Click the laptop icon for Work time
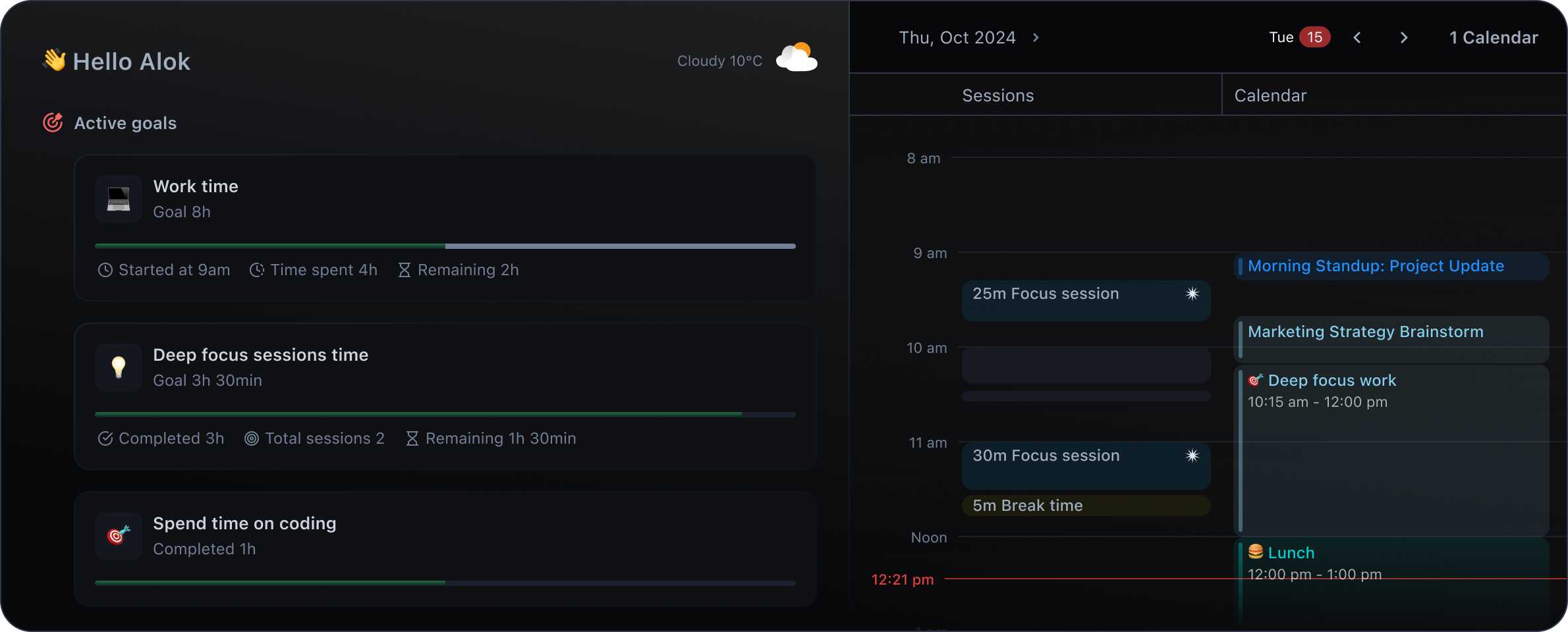Image resolution: width=1568 pixels, height=632 pixels. click(119, 199)
